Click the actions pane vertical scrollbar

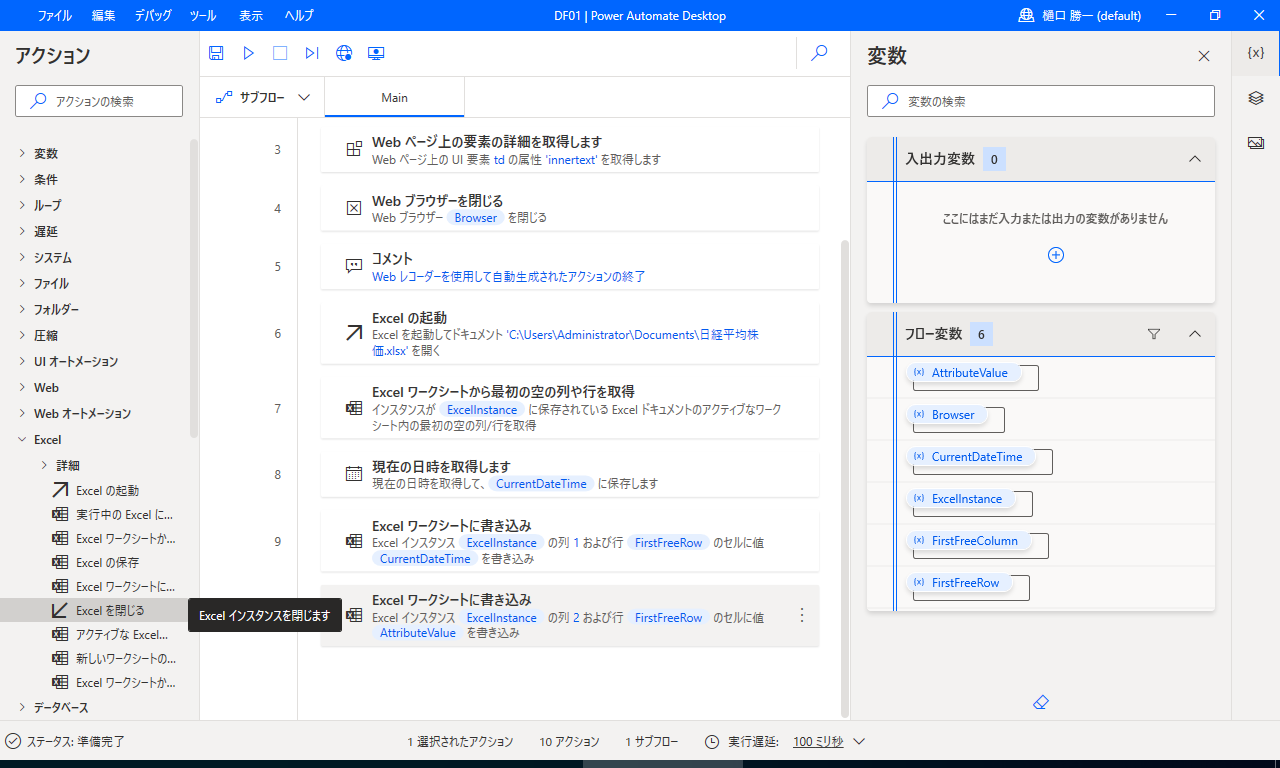[194, 288]
